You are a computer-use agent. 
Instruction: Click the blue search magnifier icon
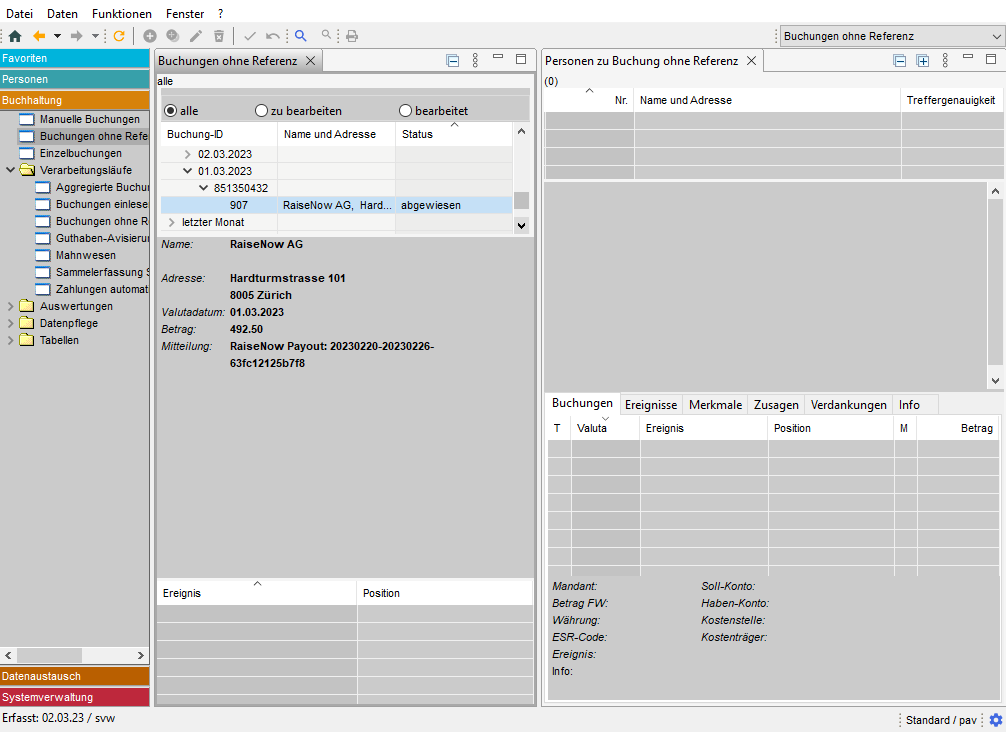tap(300, 36)
